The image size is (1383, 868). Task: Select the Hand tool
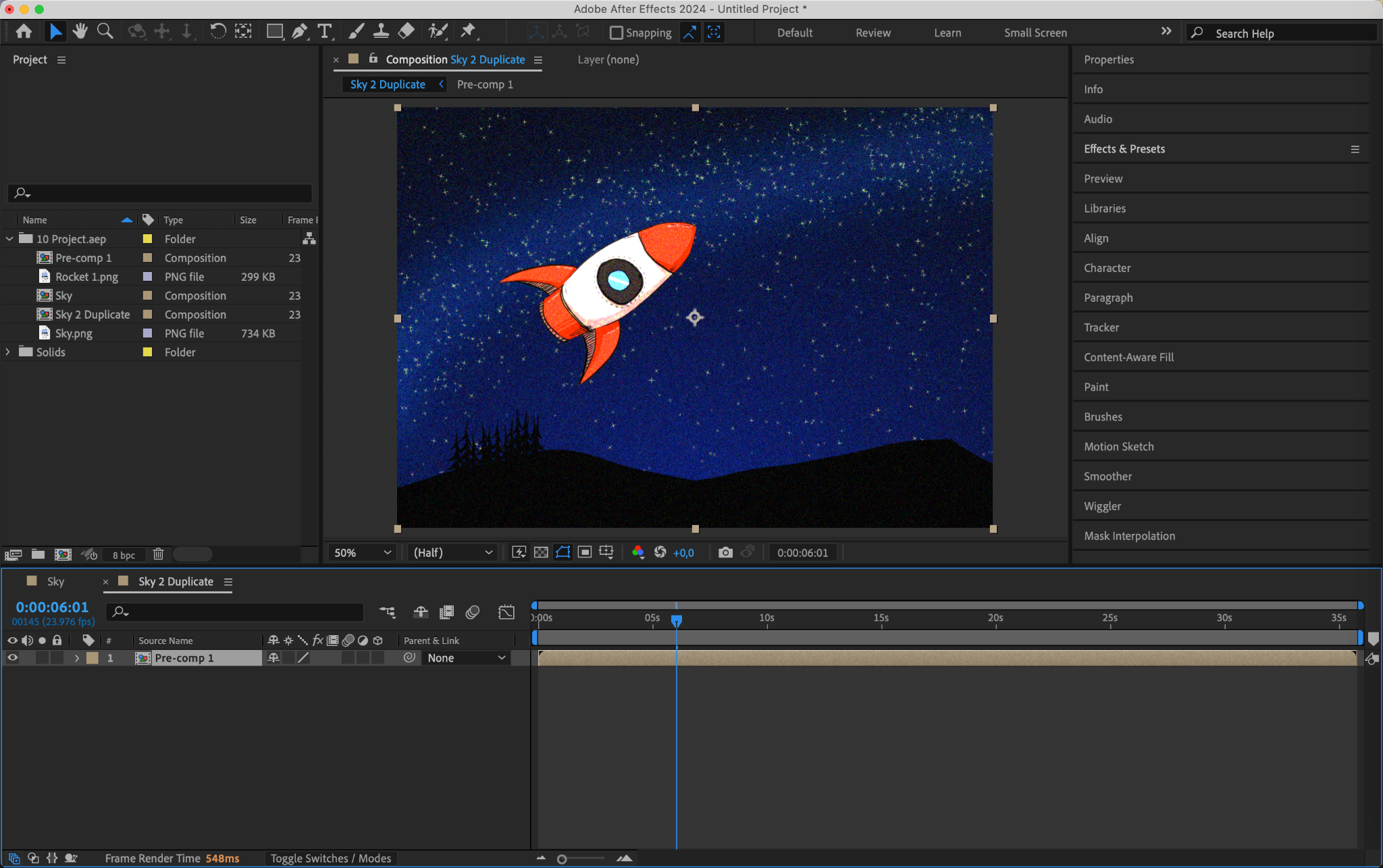(80, 32)
